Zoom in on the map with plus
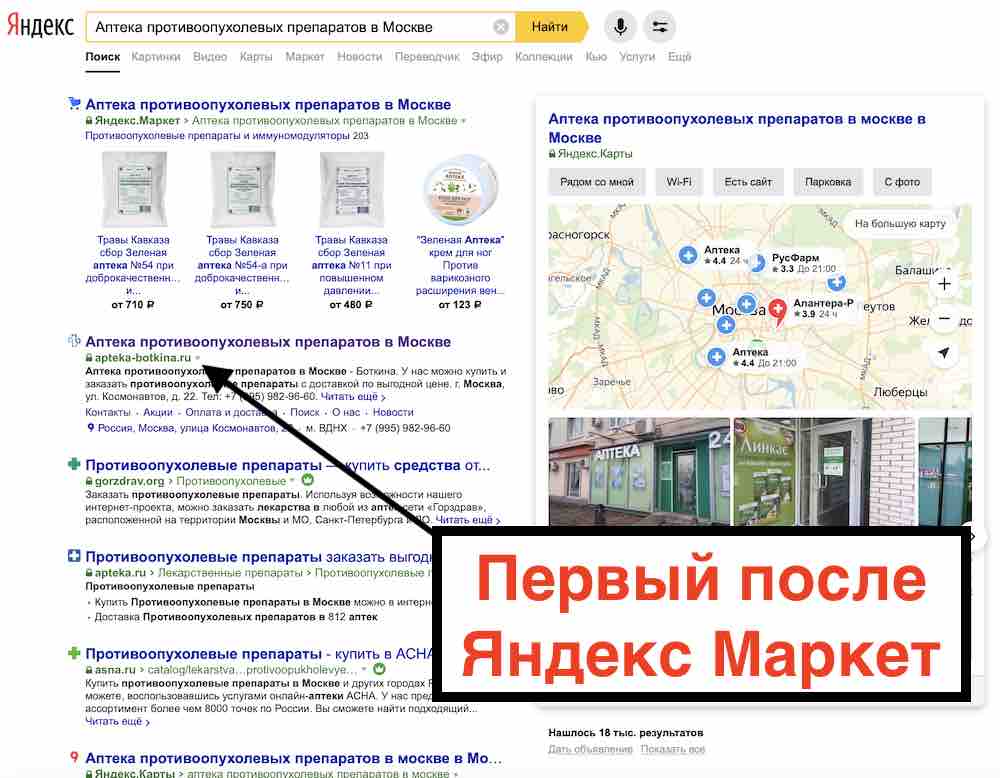The width and height of the screenshot is (1000, 778). point(945,284)
